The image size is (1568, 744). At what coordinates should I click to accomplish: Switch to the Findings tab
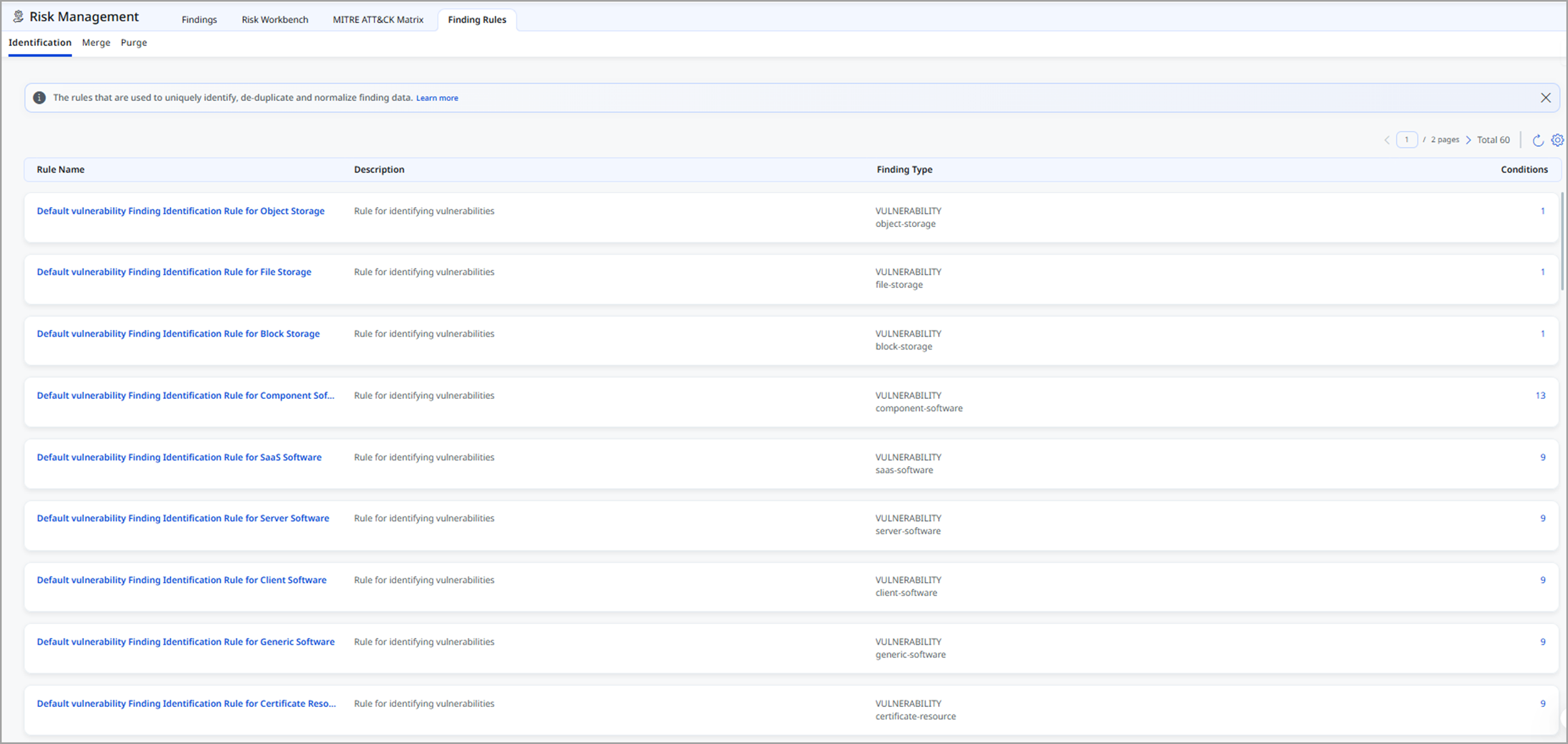click(199, 20)
